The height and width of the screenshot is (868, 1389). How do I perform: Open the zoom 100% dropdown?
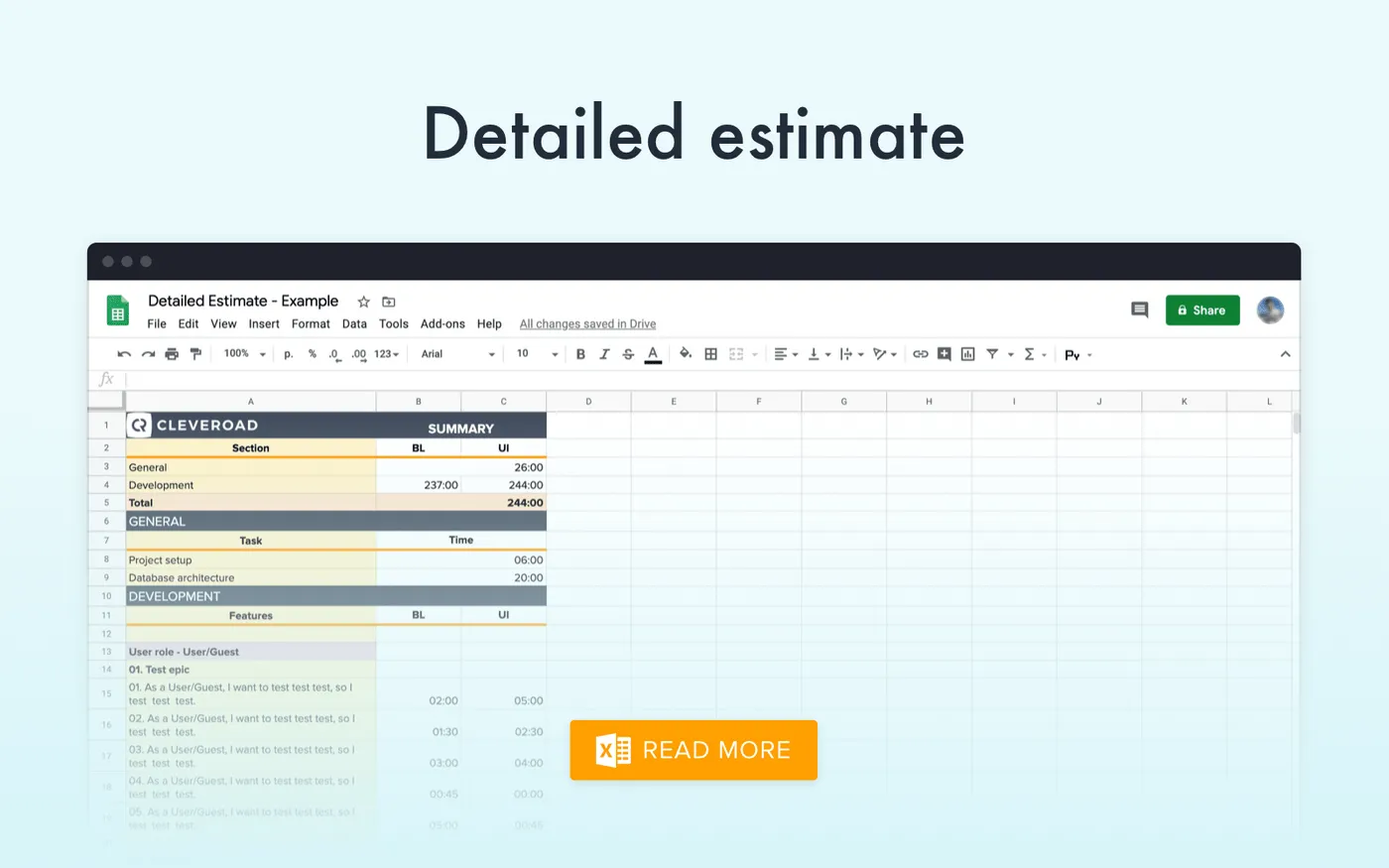coord(245,354)
